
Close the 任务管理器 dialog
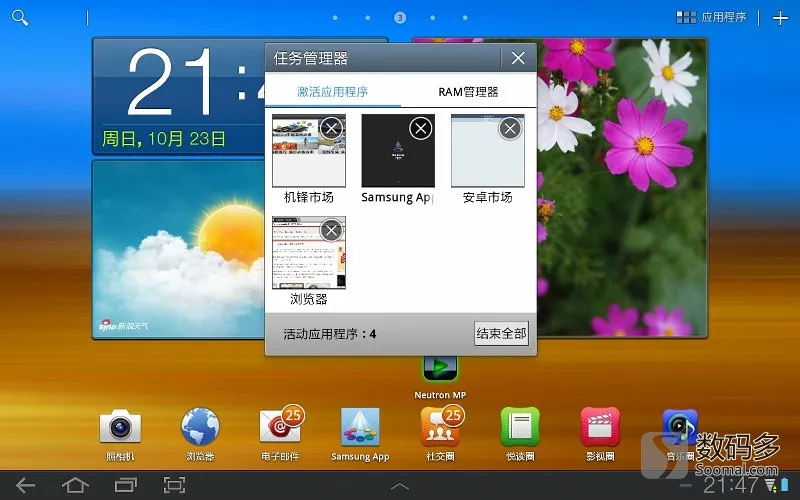pyautogui.click(x=518, y=58)
